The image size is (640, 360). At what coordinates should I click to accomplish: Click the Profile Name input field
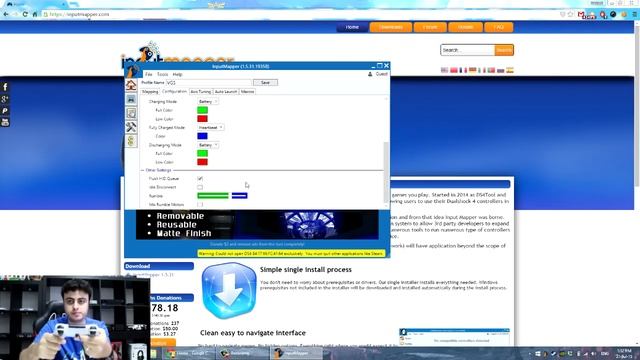pos(208,82)
